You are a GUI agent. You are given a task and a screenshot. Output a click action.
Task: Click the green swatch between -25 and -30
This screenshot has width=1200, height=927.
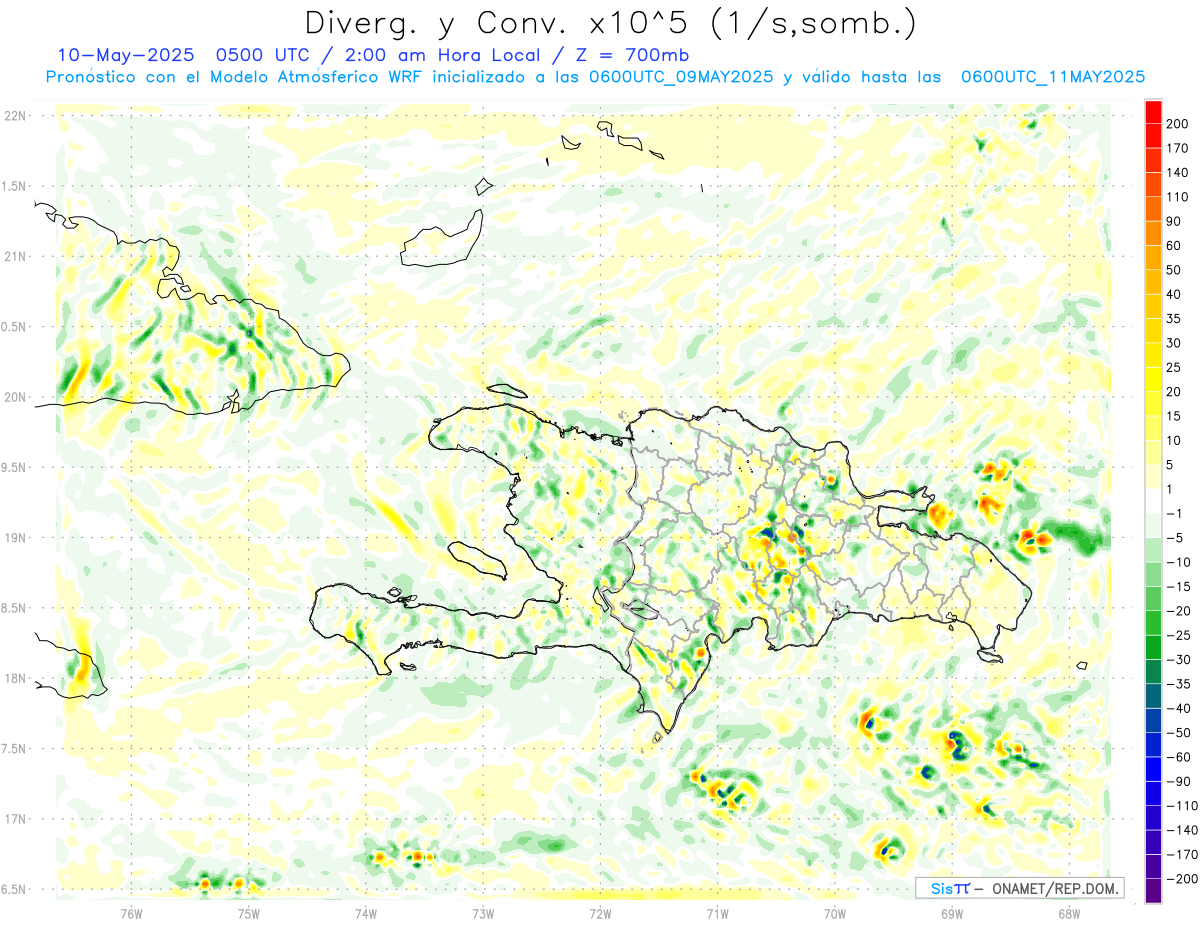coord(1153,647)
